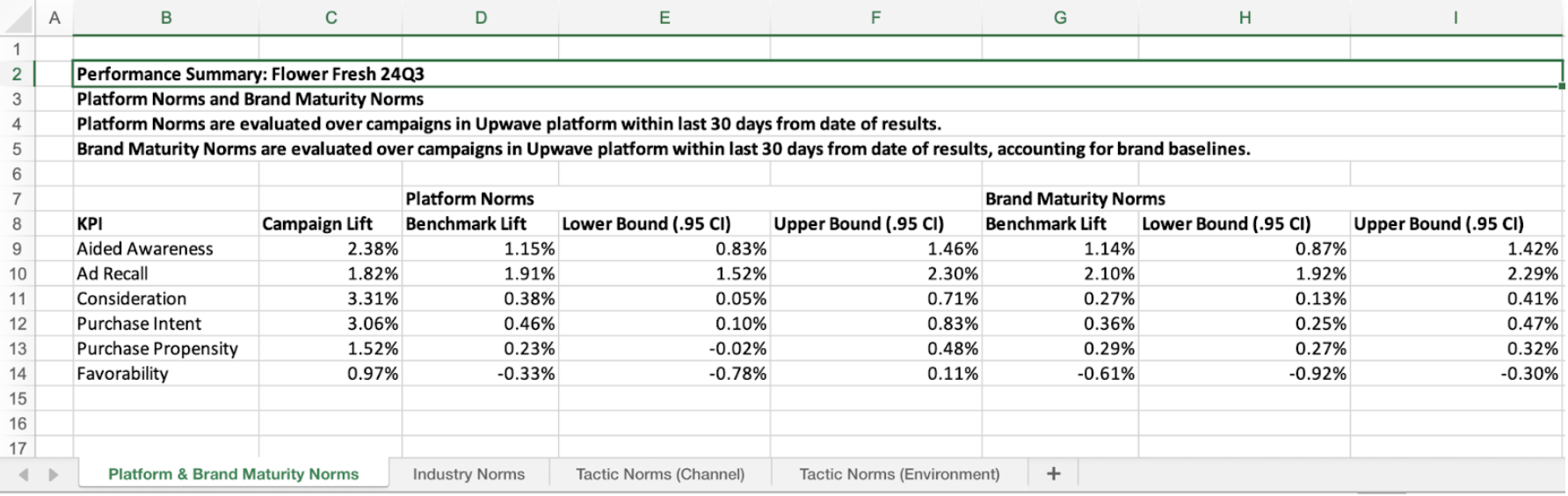Select the row 14 header
The image size is (1568, 496).
[x=18, y=374]
